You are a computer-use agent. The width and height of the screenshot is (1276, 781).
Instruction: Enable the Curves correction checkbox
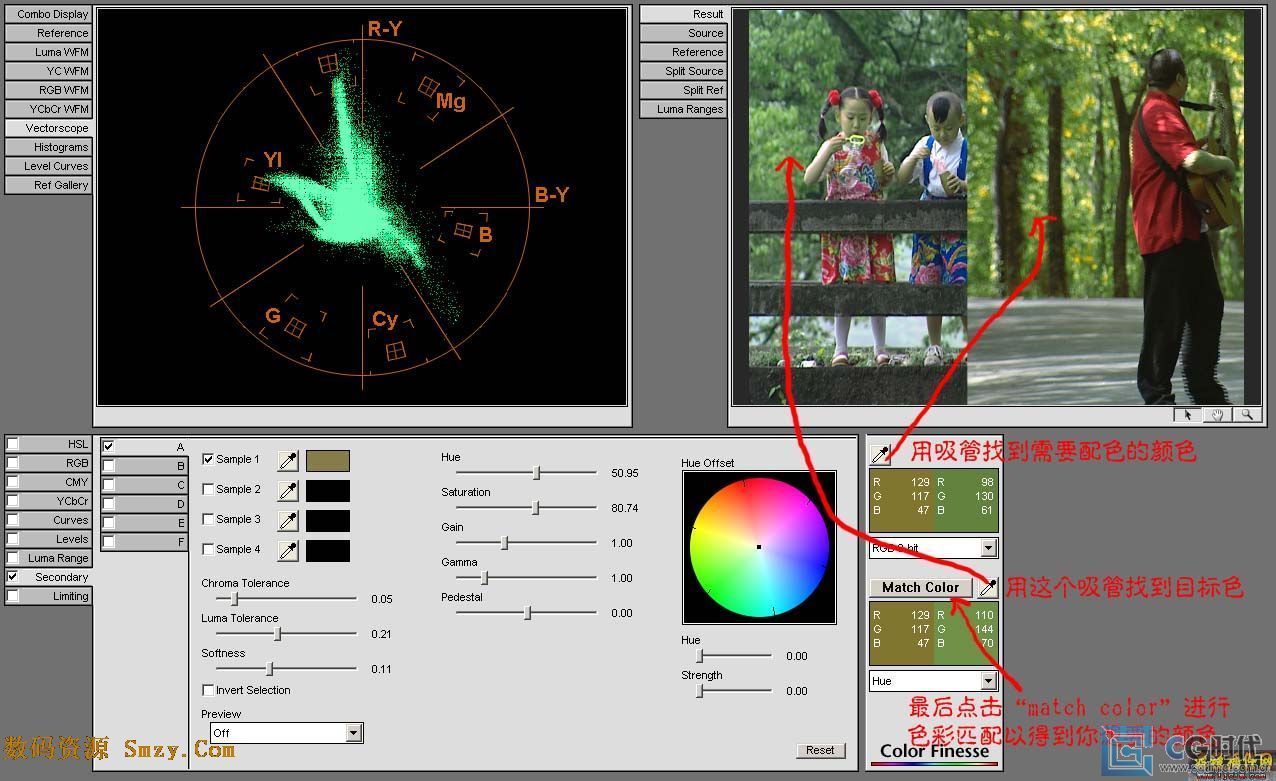[13, 520]
